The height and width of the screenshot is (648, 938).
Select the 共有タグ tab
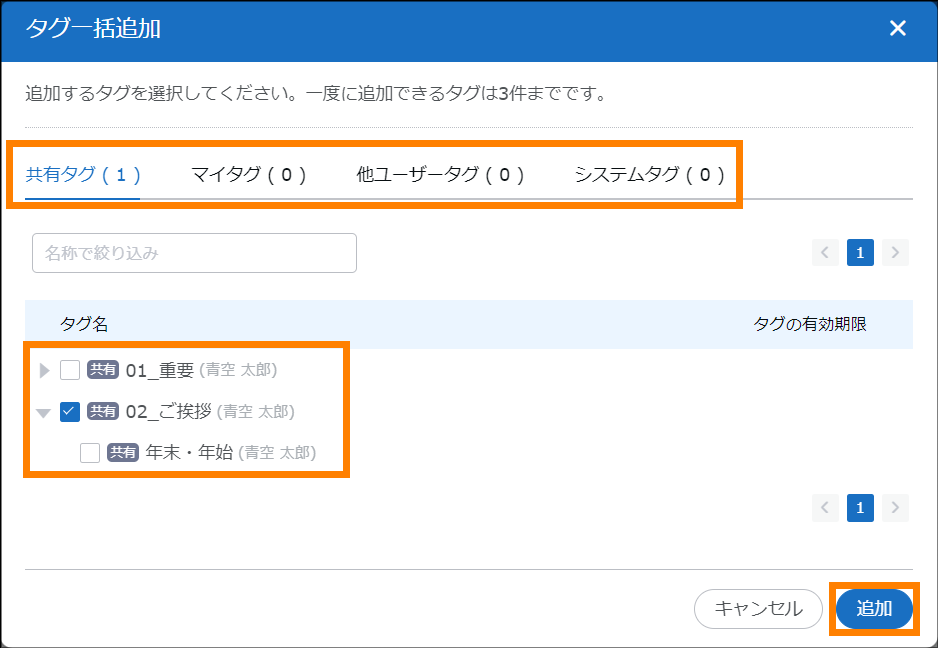(83, 175)
